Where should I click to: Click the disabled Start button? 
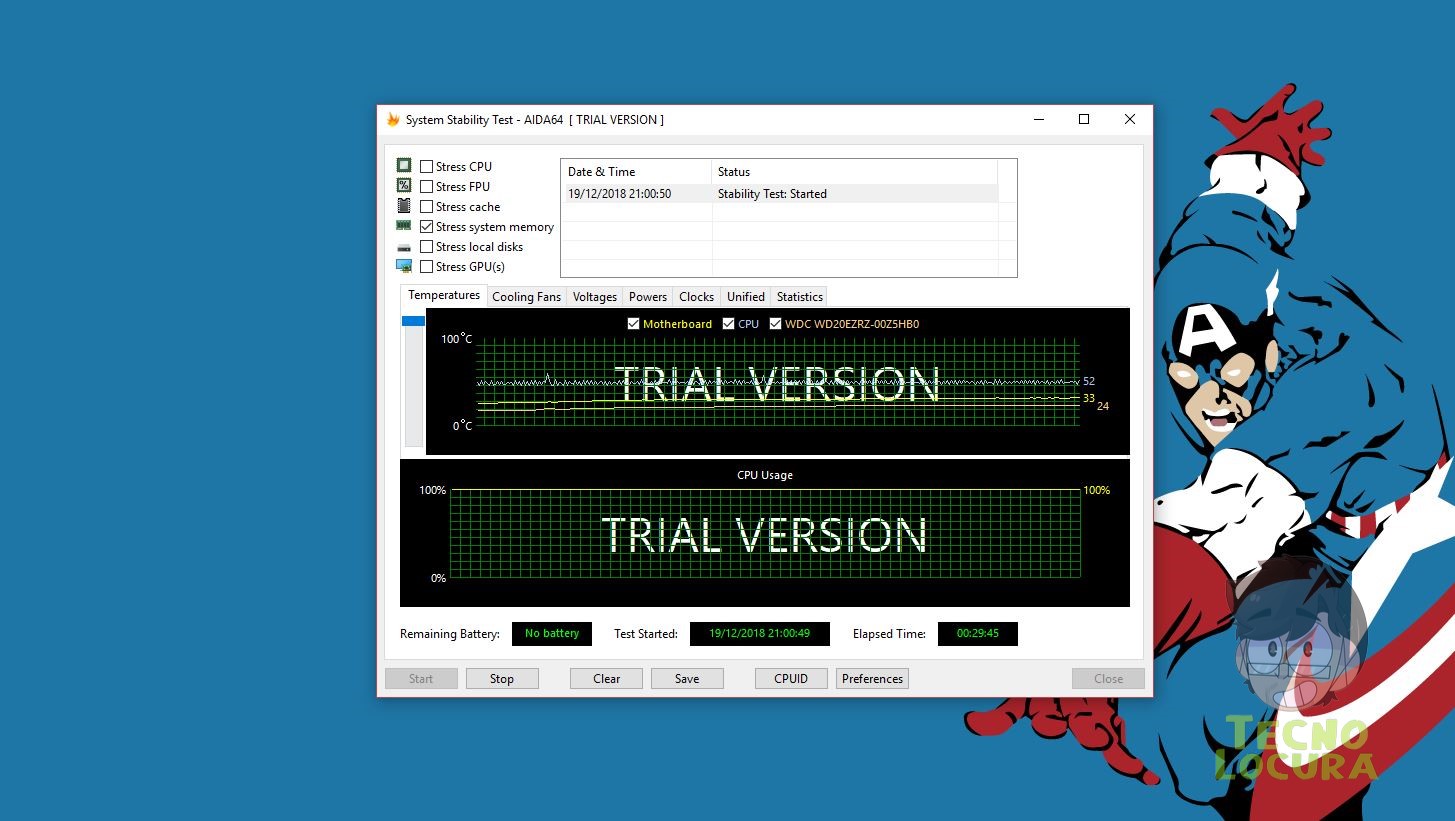(x=421, y=679)
